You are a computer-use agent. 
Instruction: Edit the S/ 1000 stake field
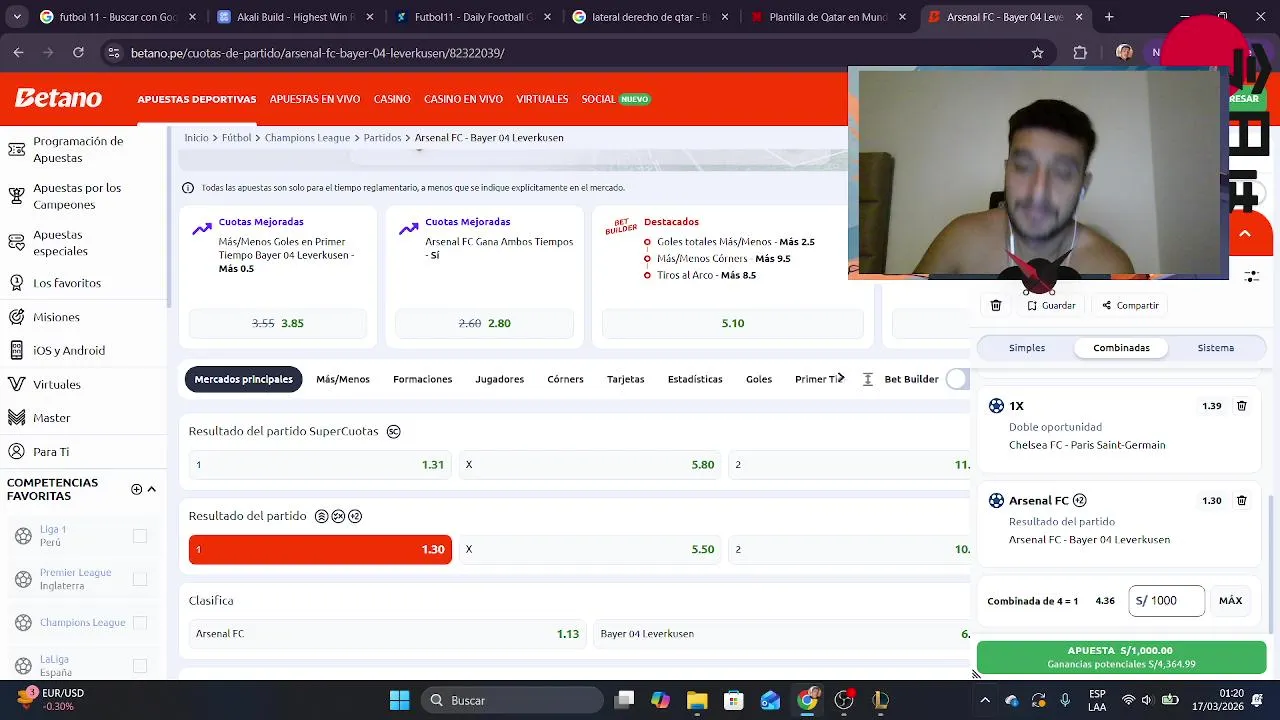(1166, 601)
